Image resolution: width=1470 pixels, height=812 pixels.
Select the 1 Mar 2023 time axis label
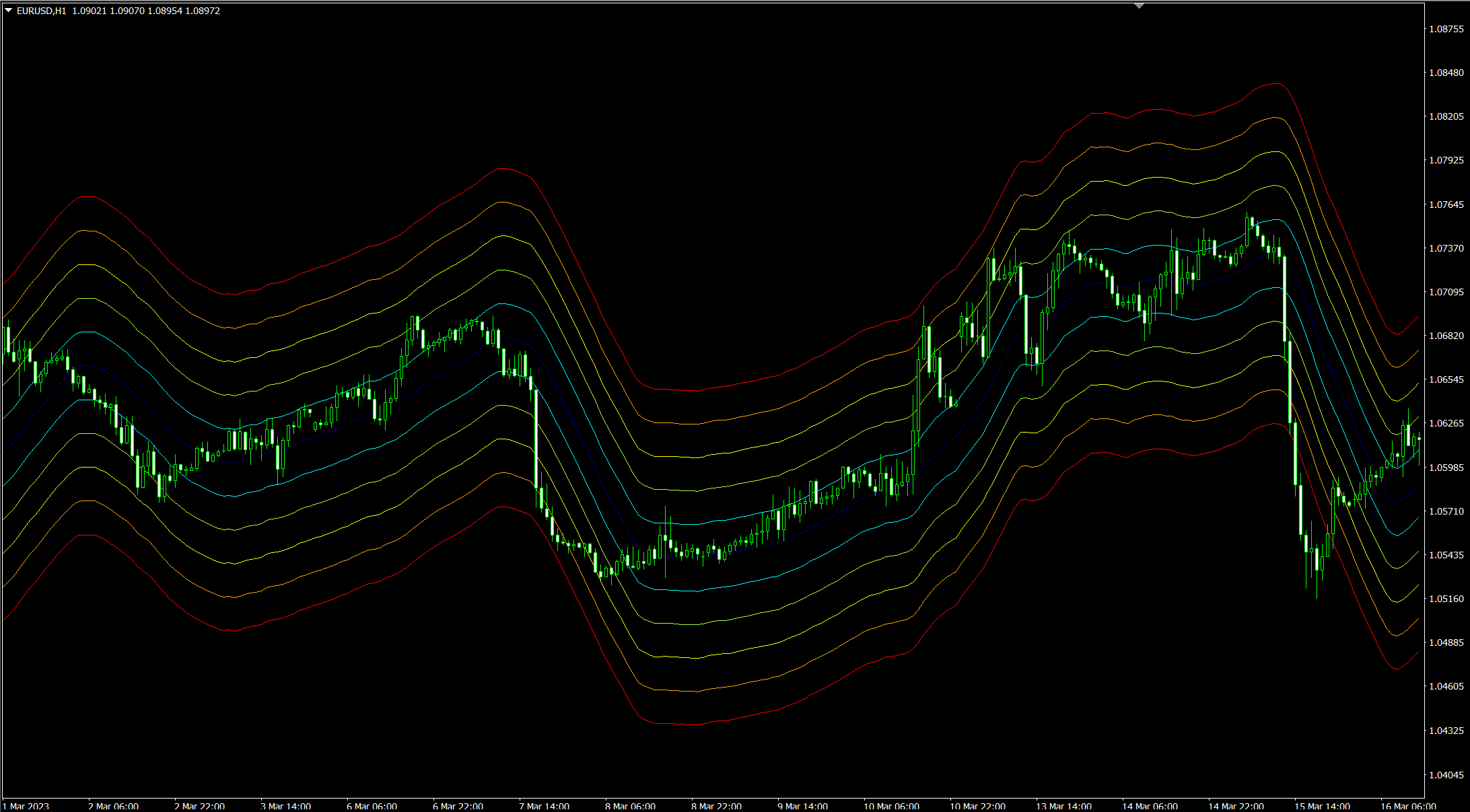[27, 805]
